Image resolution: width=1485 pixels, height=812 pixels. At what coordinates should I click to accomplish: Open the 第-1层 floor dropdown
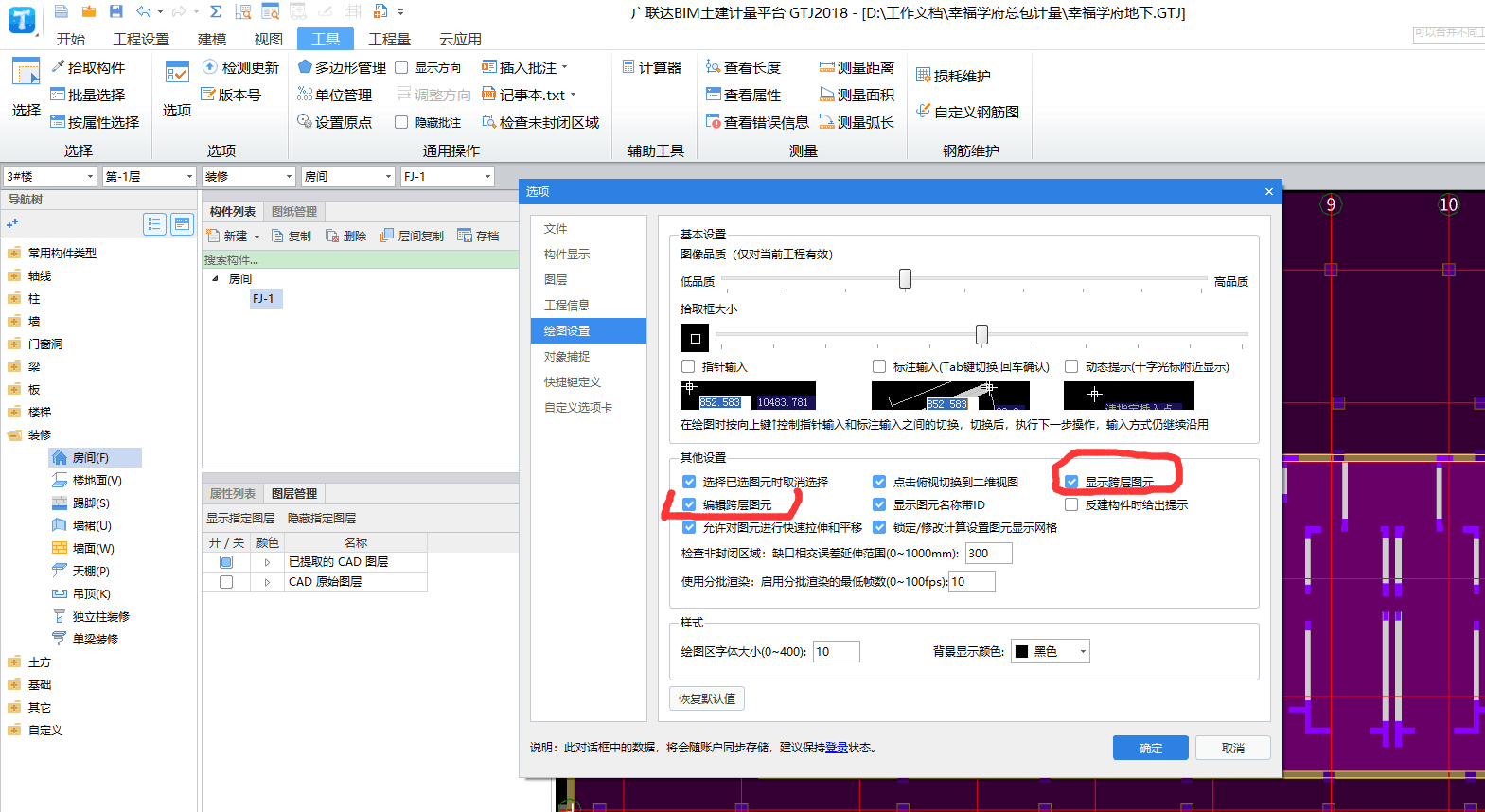149,176
